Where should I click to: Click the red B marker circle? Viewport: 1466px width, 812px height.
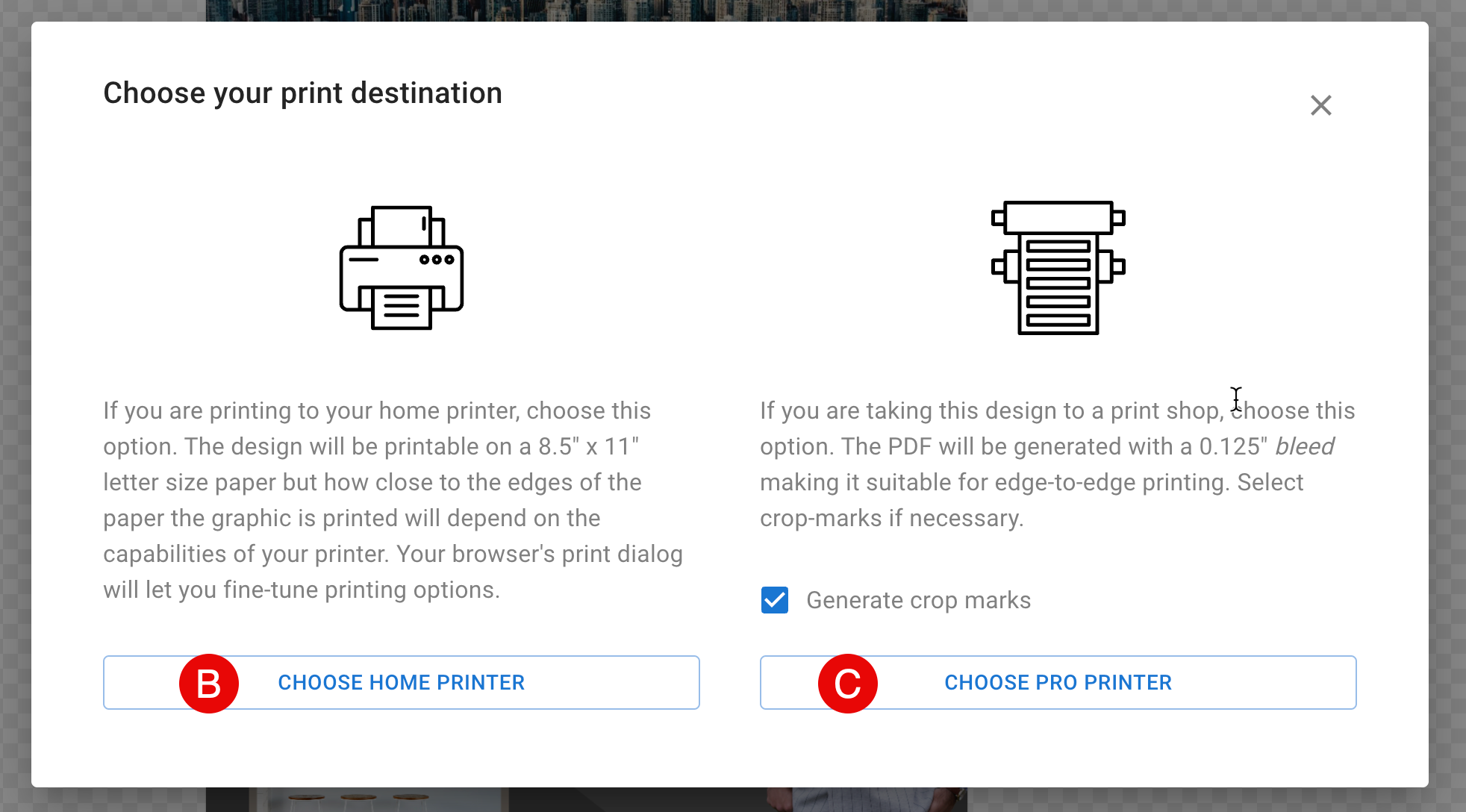tap(209, 684)
